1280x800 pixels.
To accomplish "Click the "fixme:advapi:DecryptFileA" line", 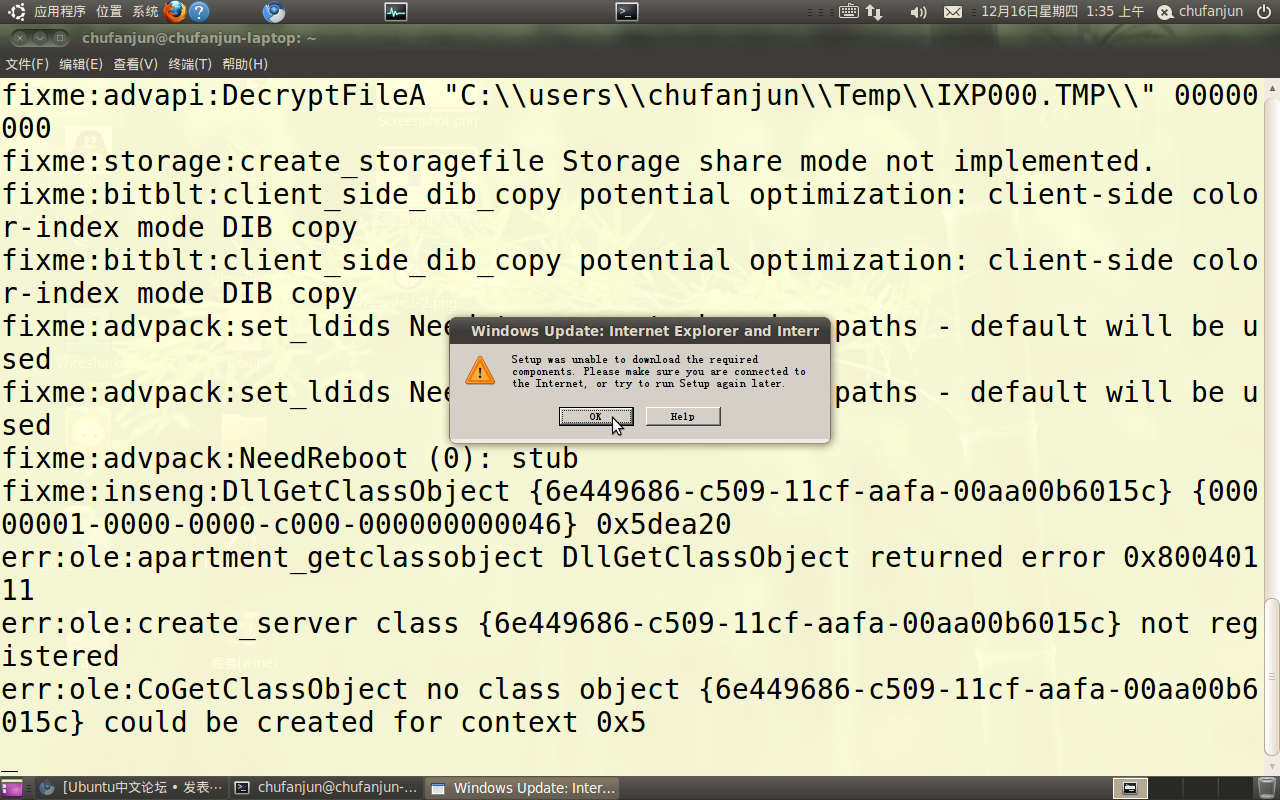I will point(630,112).
